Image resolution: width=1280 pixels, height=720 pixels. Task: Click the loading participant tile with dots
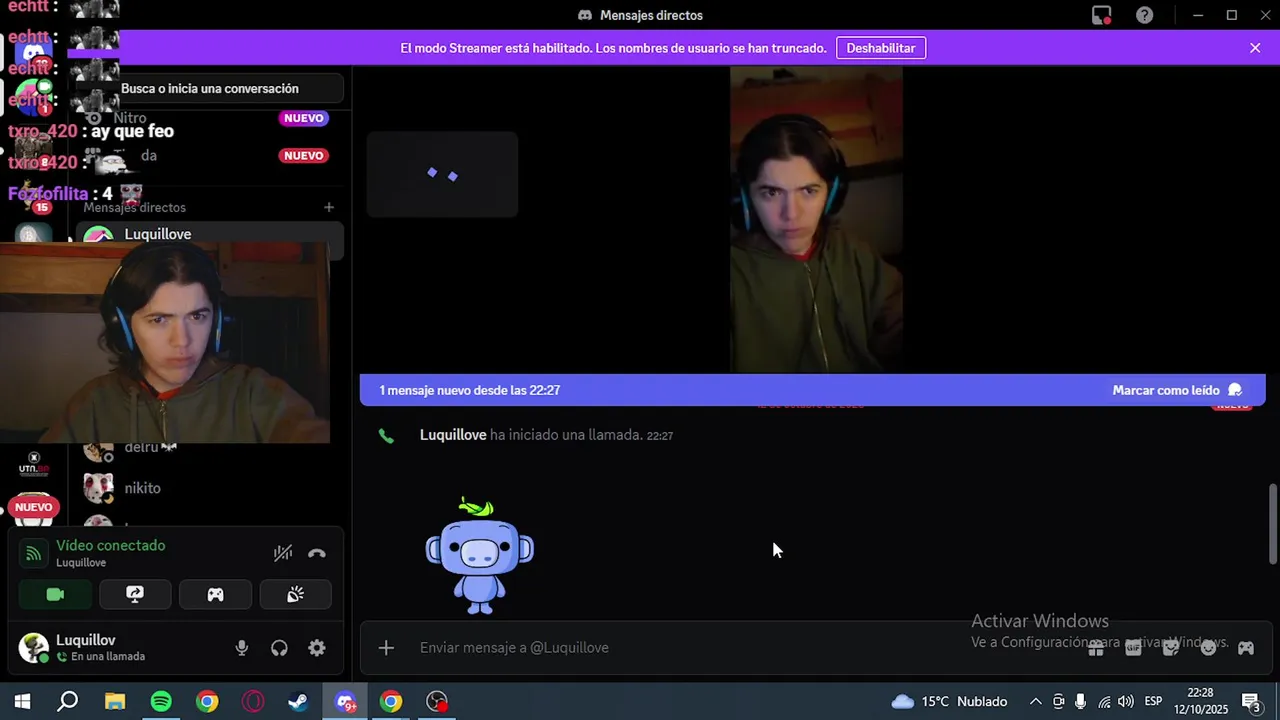point(442,174)
